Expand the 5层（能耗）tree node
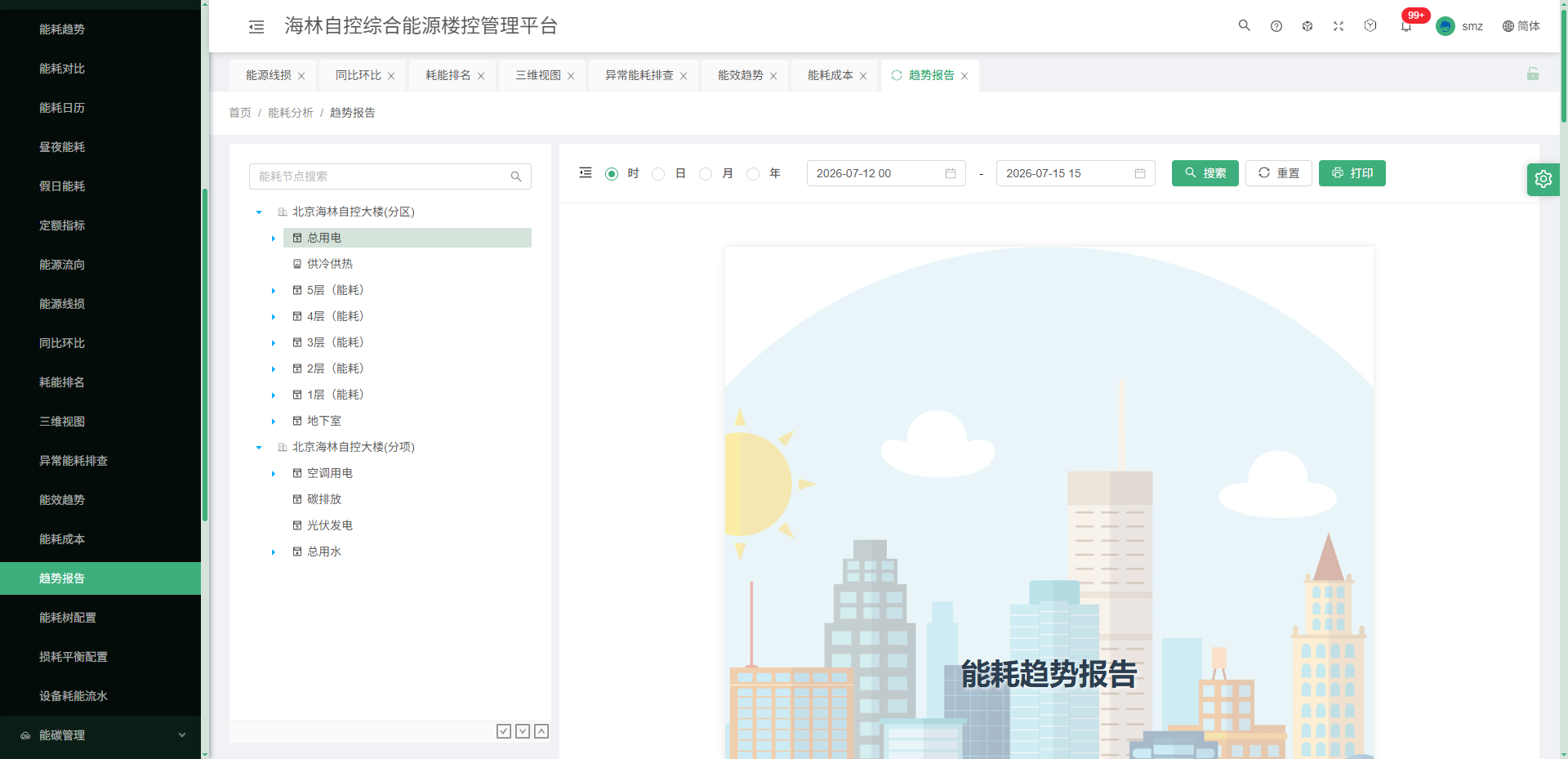This screenshot has height=759, width=1568. [274, 291]
